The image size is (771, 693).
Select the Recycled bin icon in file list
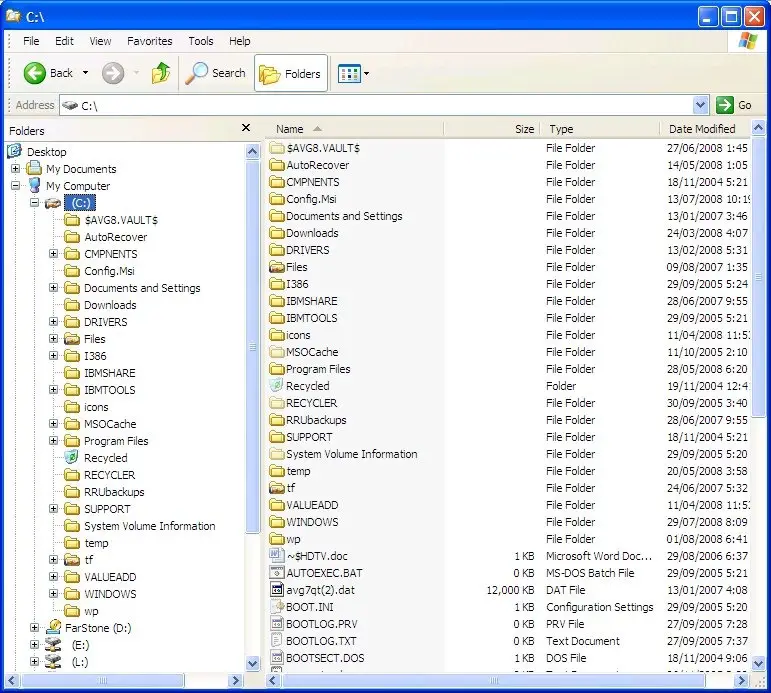(x=277, y=386)
